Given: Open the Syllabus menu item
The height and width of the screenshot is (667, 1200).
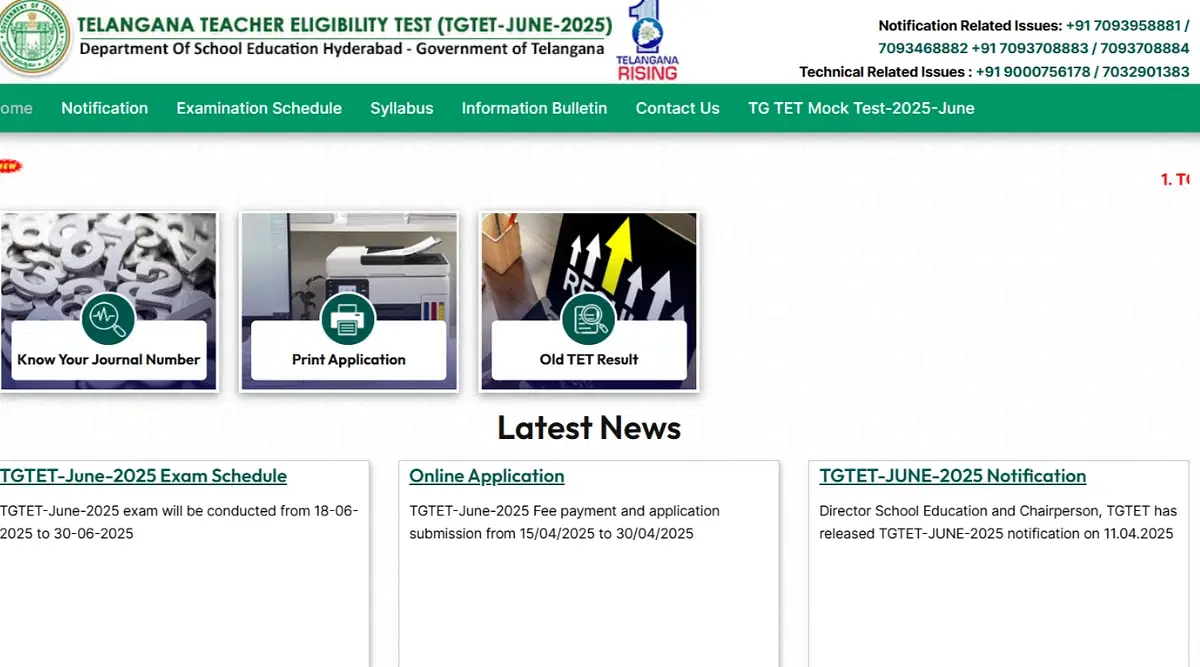Looking at the screenshot, I should click(x=402, y=108).
